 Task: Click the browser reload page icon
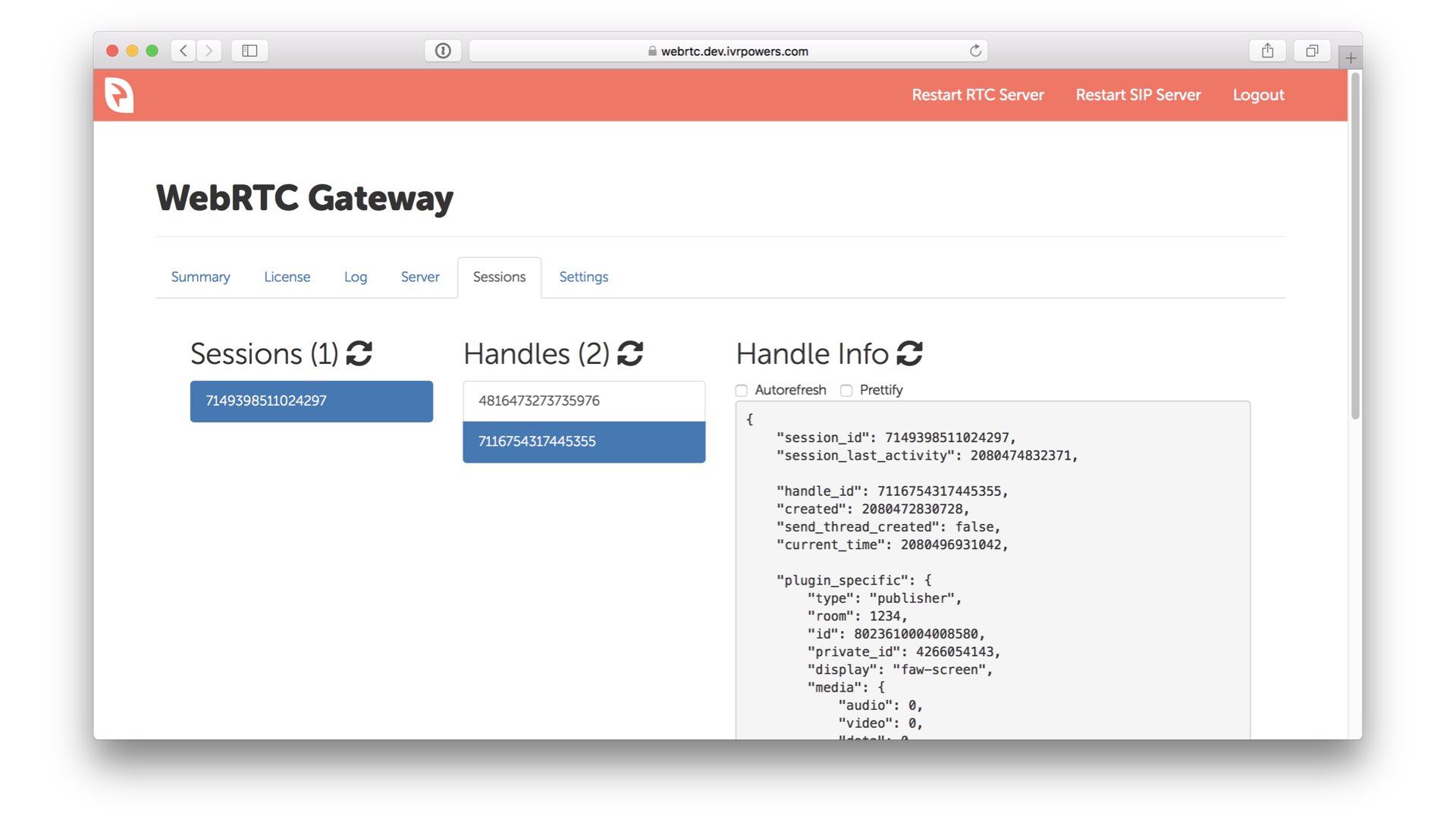point(975,51)
